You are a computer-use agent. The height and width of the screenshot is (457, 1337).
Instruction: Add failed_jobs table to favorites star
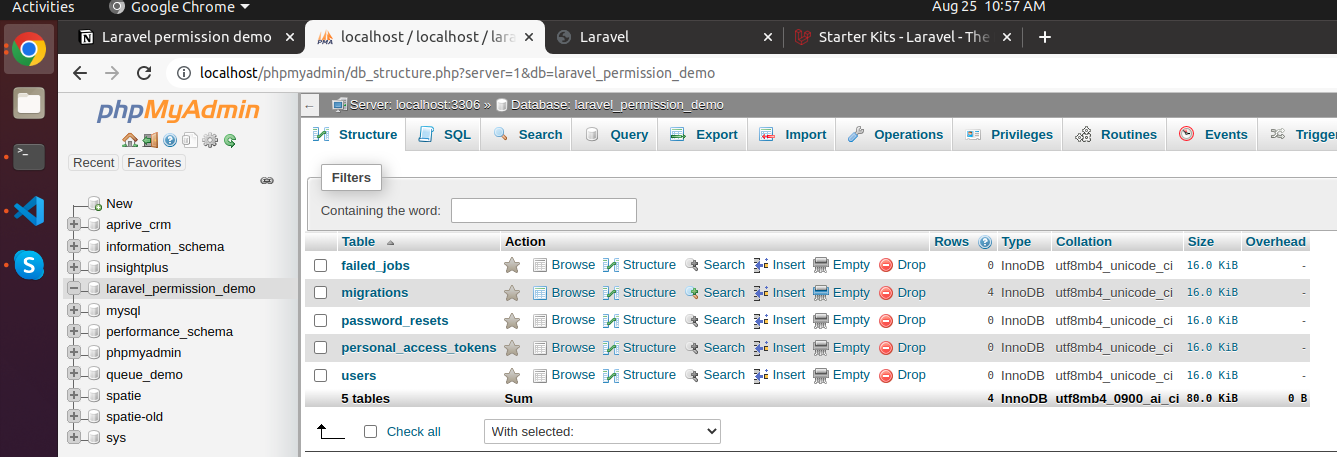[x=512, y=265]
